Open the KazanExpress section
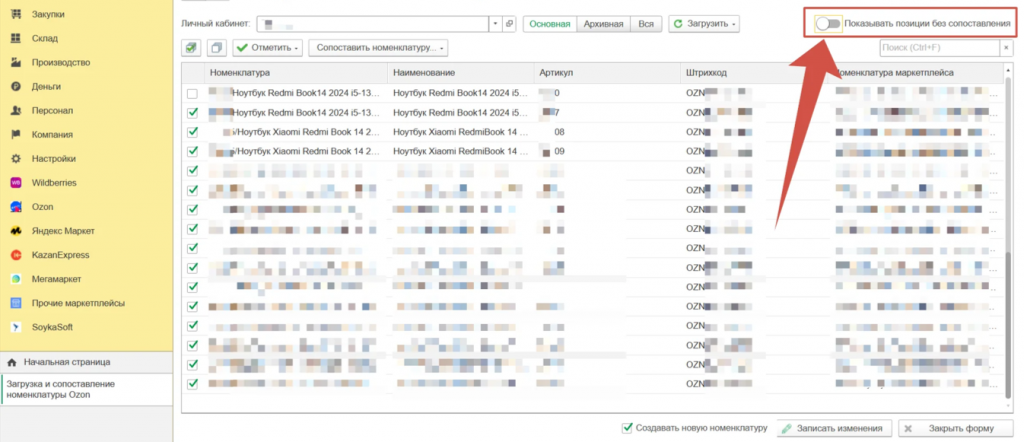Image resolution: width=1024 pixels, height=442 pixels. click(x=59, y=255)
